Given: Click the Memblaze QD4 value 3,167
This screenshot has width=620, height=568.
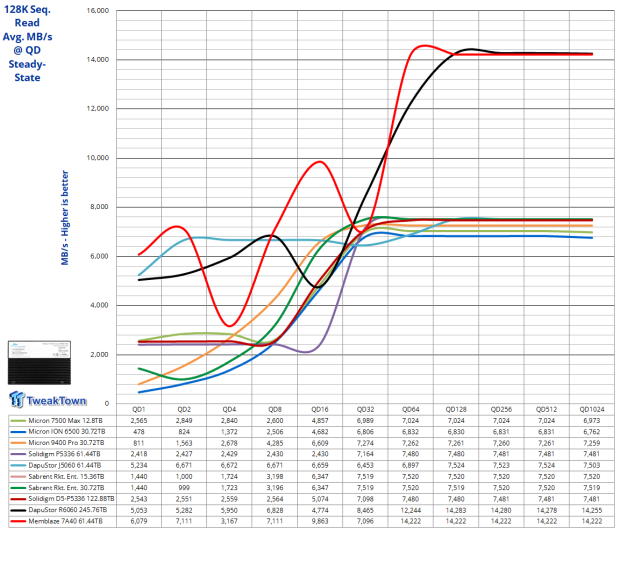Looking at the screenshot, I should 229,521.
